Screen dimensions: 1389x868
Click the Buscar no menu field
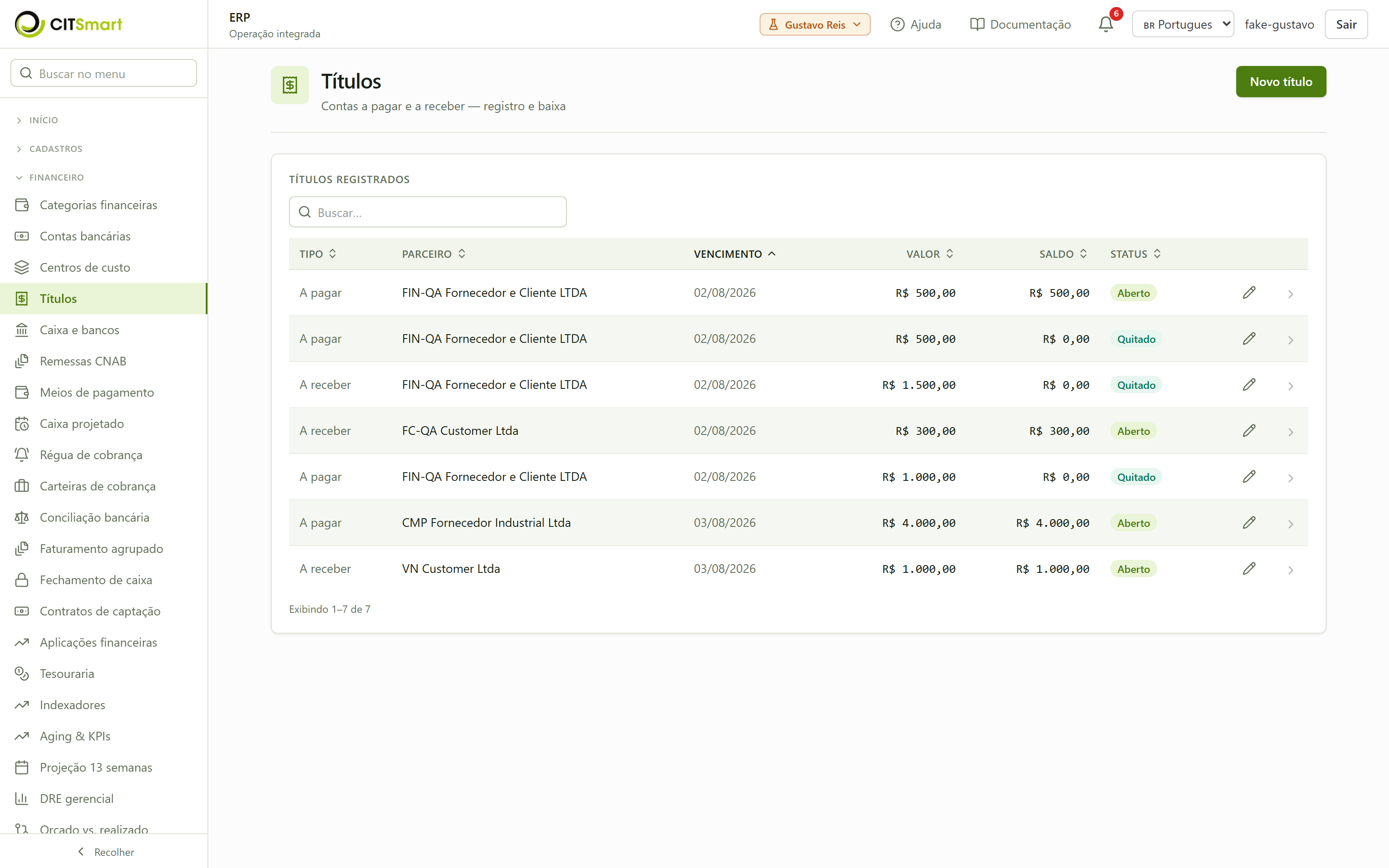104,73
